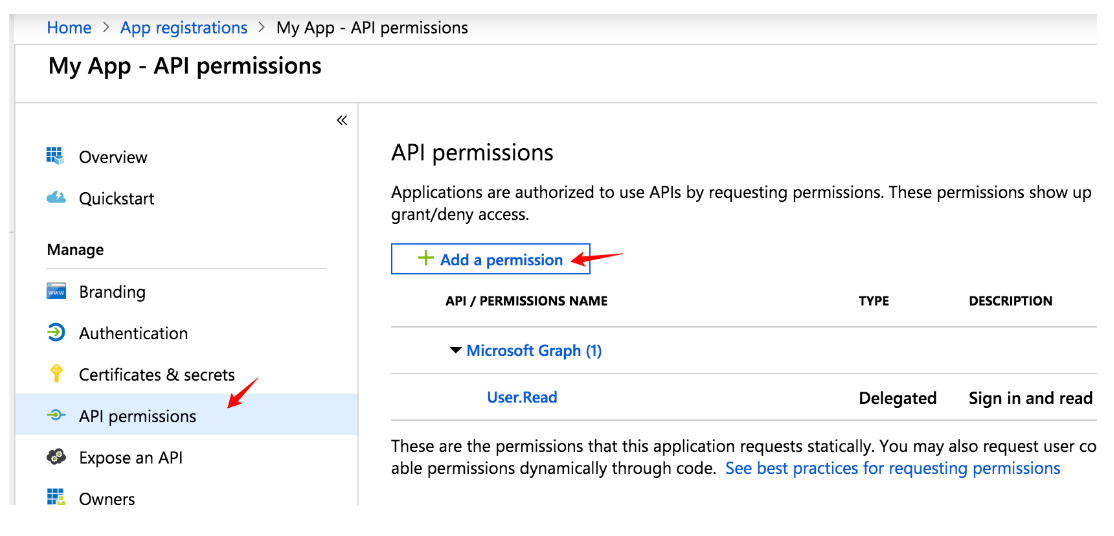Viewport: 1114px width, 536px height.
Task: Go to App registrations breadcrumb link
Action: [184, 28]
